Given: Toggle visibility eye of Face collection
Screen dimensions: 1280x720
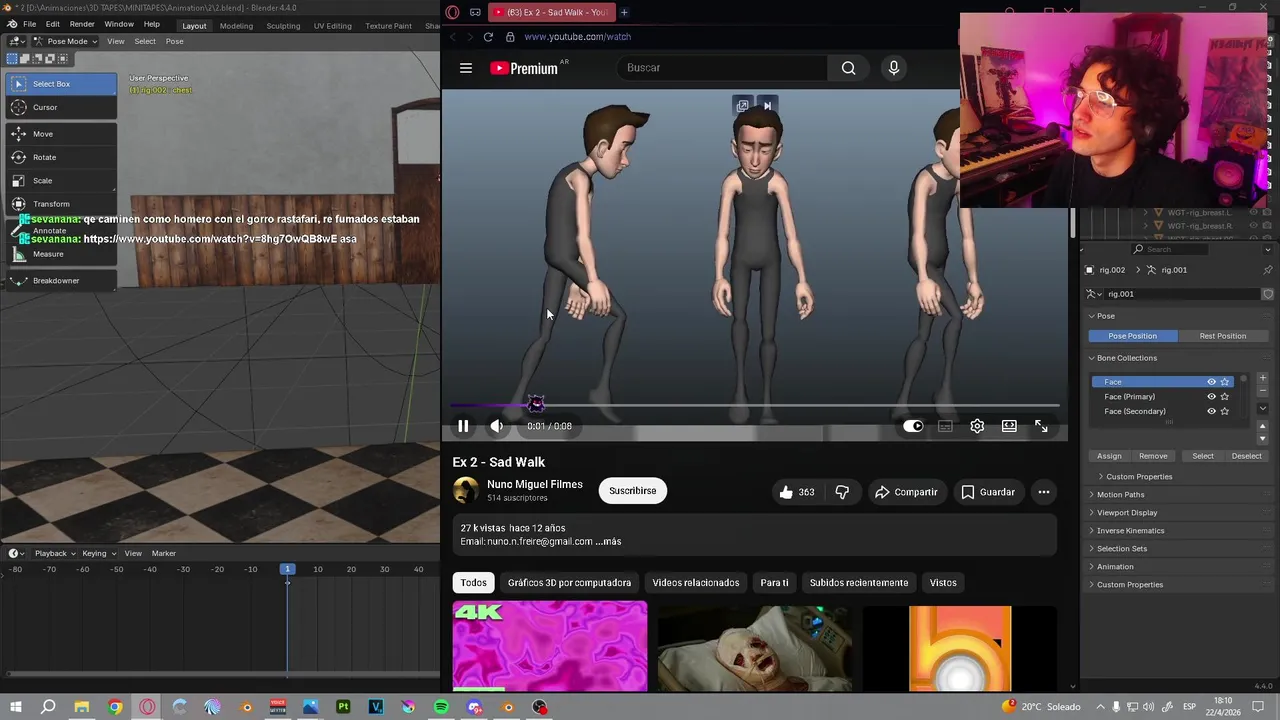Looking at the screenshot, I should coord(1211,382).
